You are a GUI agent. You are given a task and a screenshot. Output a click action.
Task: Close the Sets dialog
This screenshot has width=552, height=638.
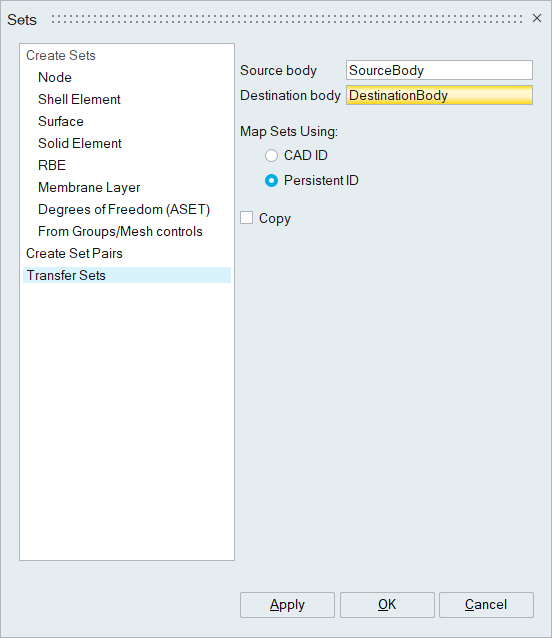[537, 18]
